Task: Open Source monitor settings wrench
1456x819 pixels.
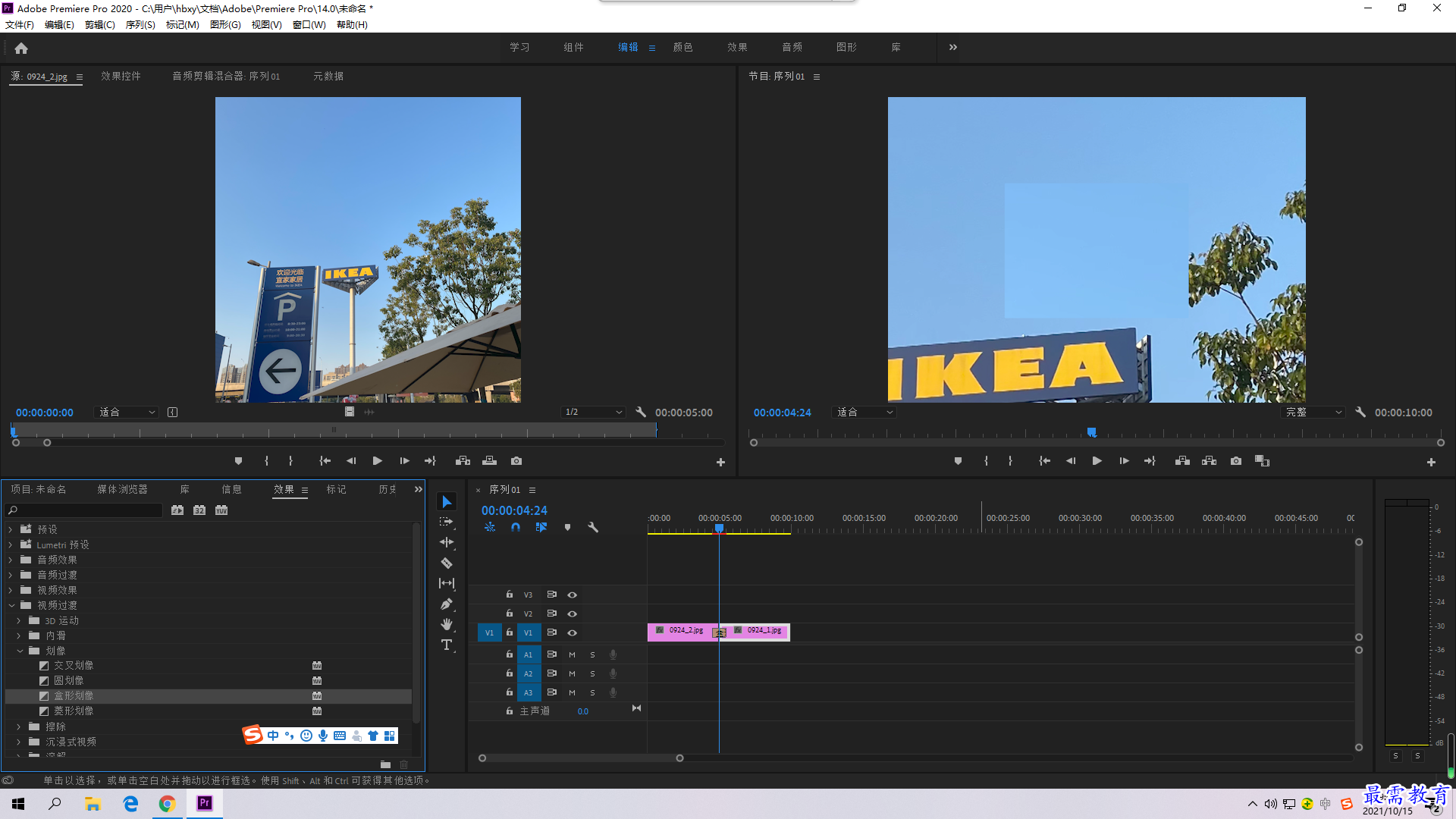Action: click(x=641, y=413)
